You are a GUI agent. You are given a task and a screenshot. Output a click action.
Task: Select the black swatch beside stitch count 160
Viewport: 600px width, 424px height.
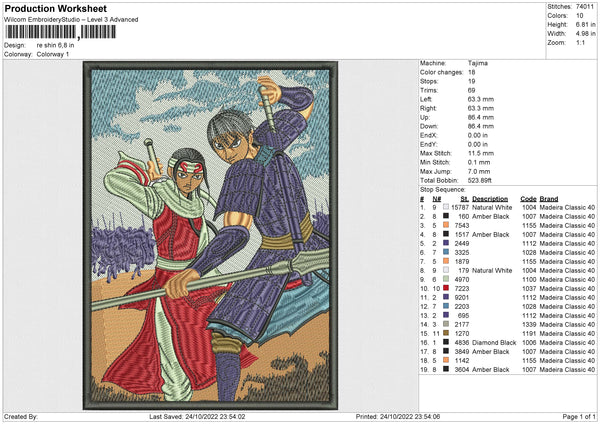(x=446, y=216)
